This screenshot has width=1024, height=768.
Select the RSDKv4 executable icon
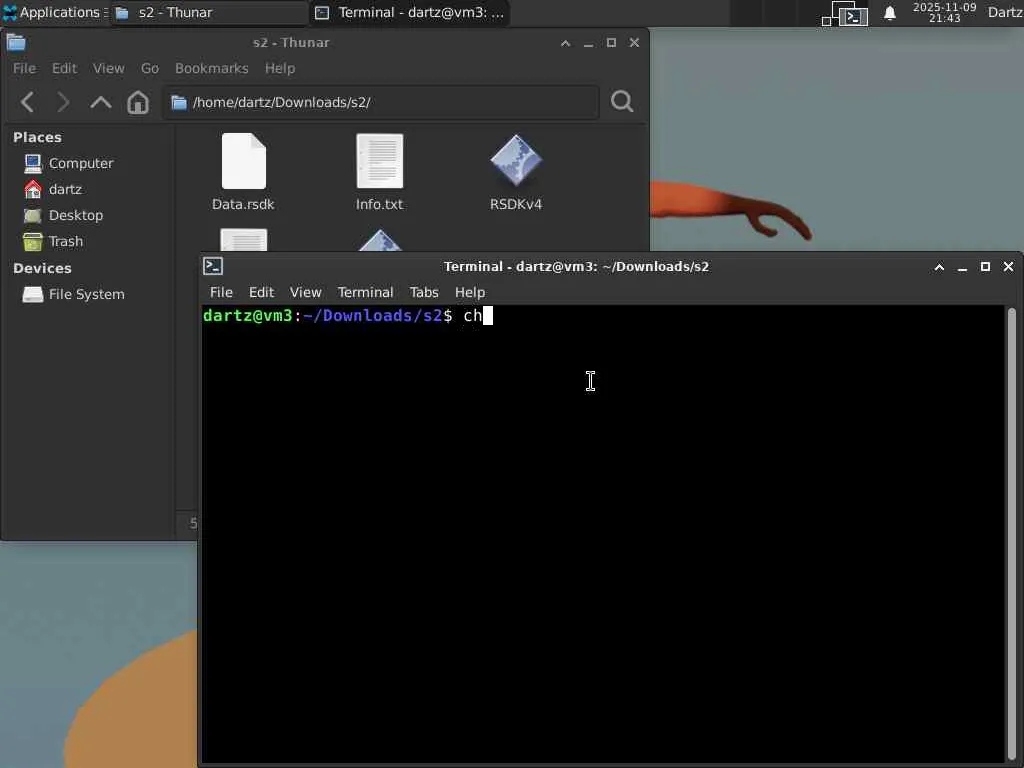516,161
